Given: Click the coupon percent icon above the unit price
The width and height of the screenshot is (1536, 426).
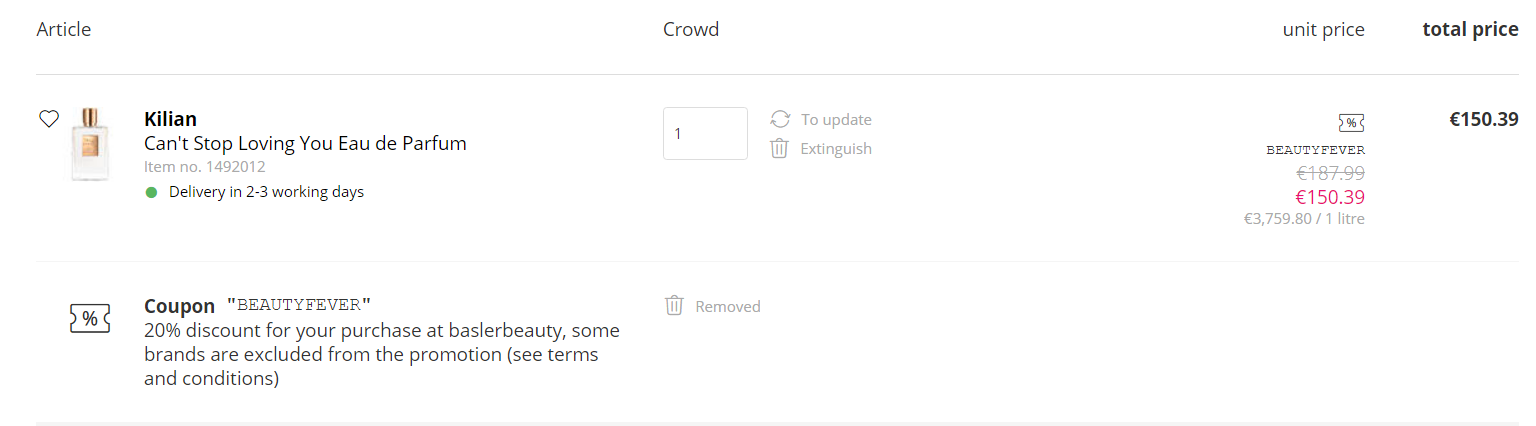Looking at the screenshot, I should pyautogui.click(x=1351, y=123).
